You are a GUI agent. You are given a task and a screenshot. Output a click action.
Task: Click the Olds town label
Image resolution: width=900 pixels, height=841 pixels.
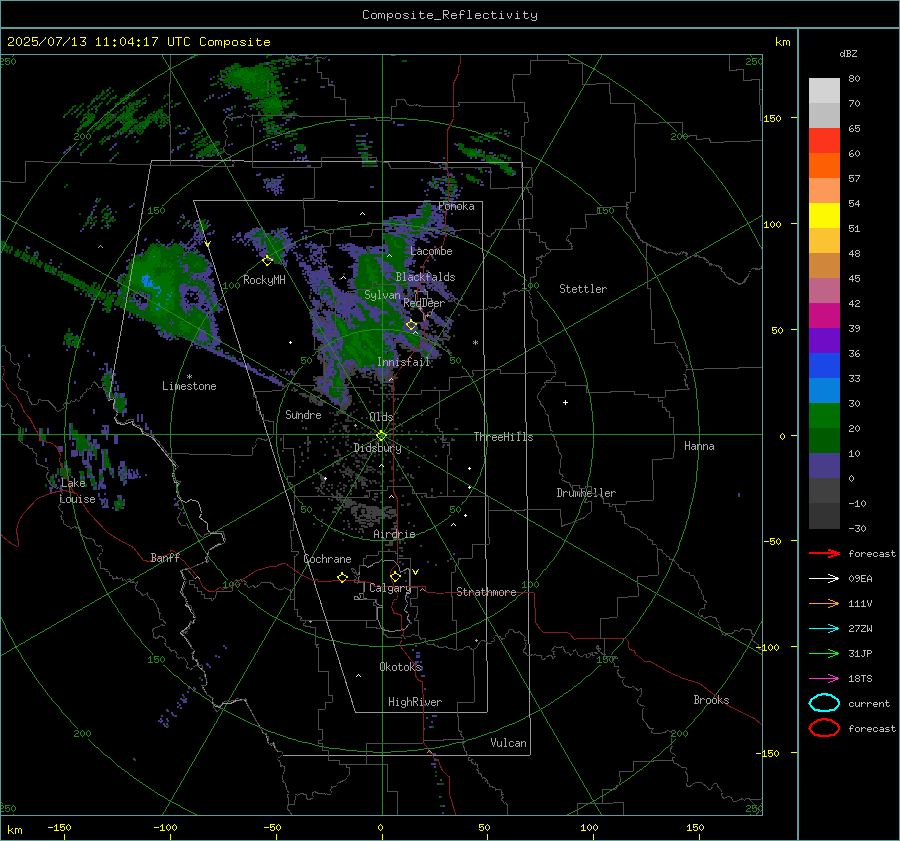pos(381,416)
